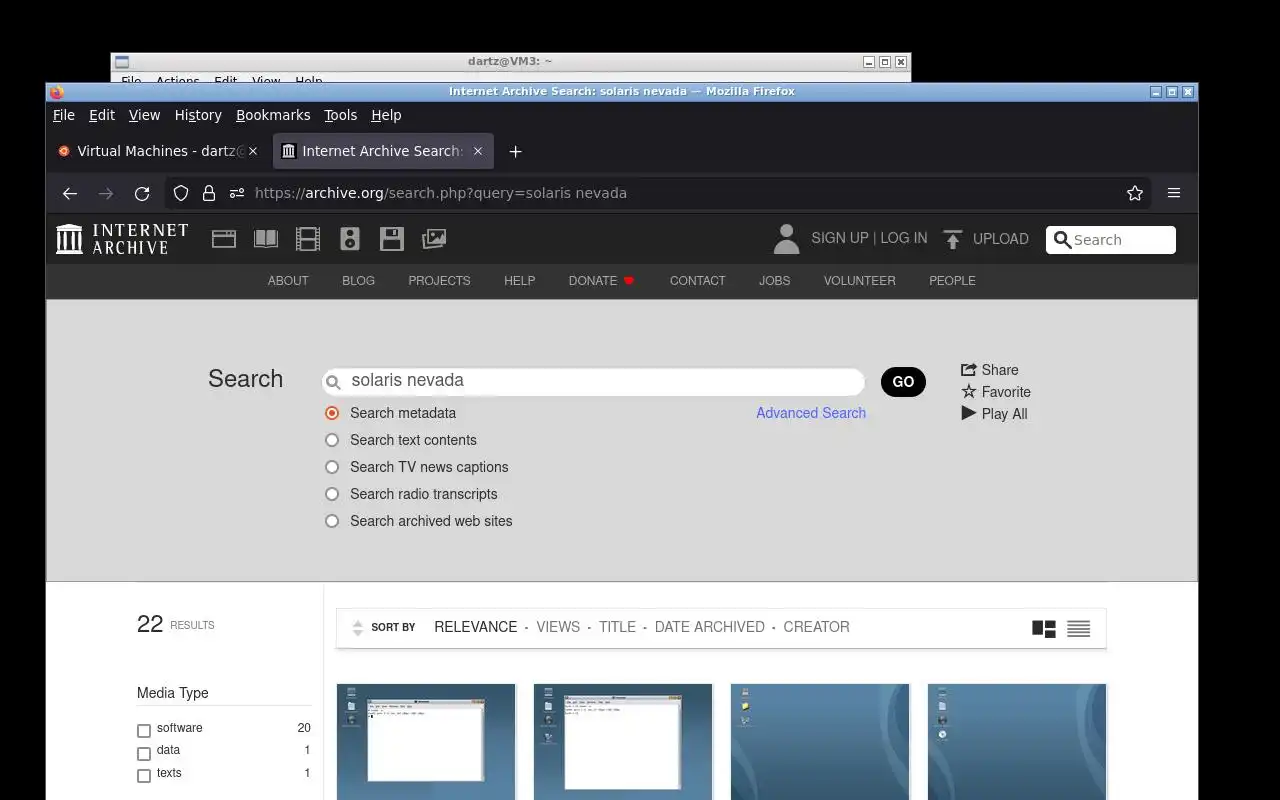Image resolution: width=1280 pixels, height=800 pixels.
Task: Open a new tab with plus button
Action: 515,151
